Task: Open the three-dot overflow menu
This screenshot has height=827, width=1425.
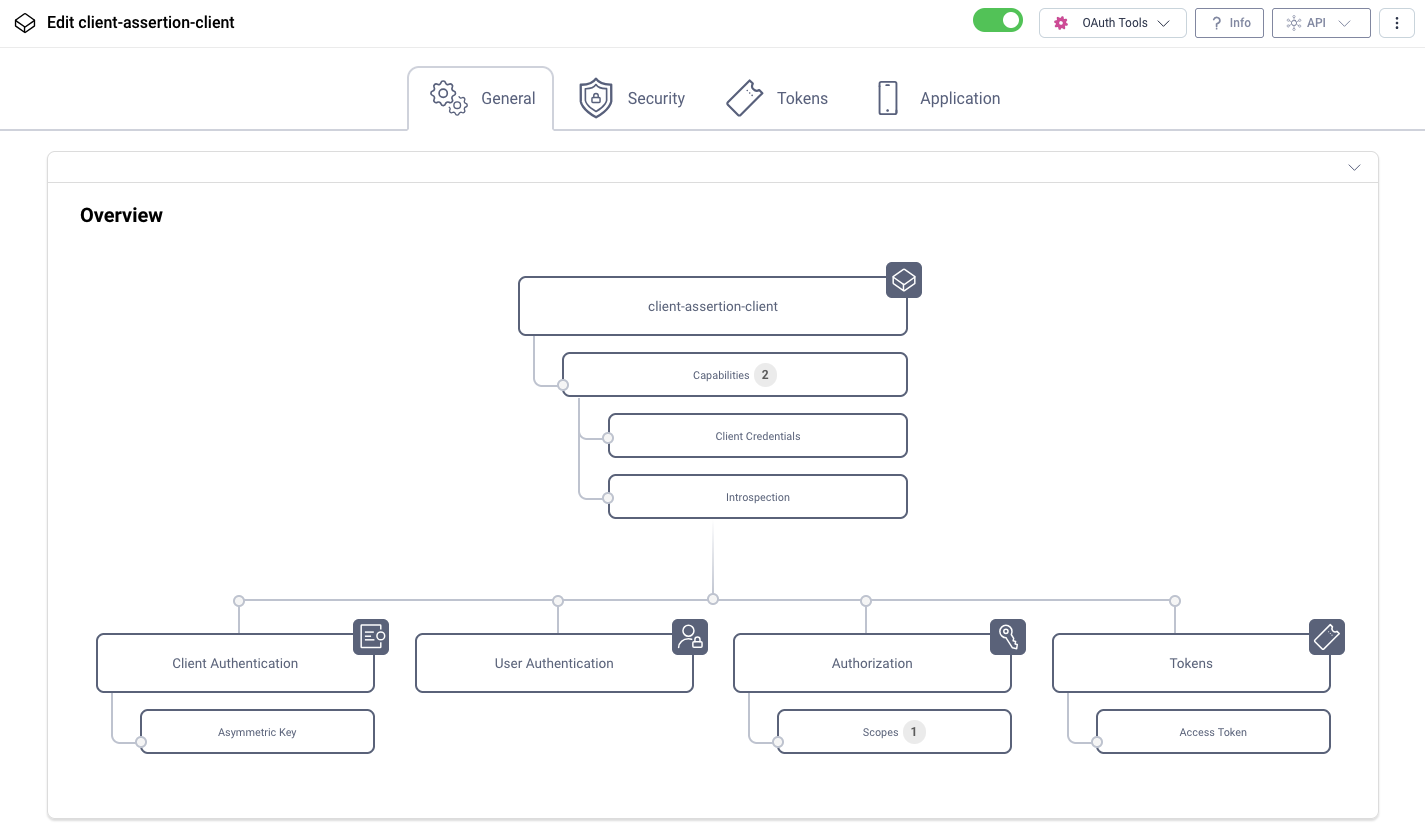Action: pyautogui.click(x=1397, y=22)
